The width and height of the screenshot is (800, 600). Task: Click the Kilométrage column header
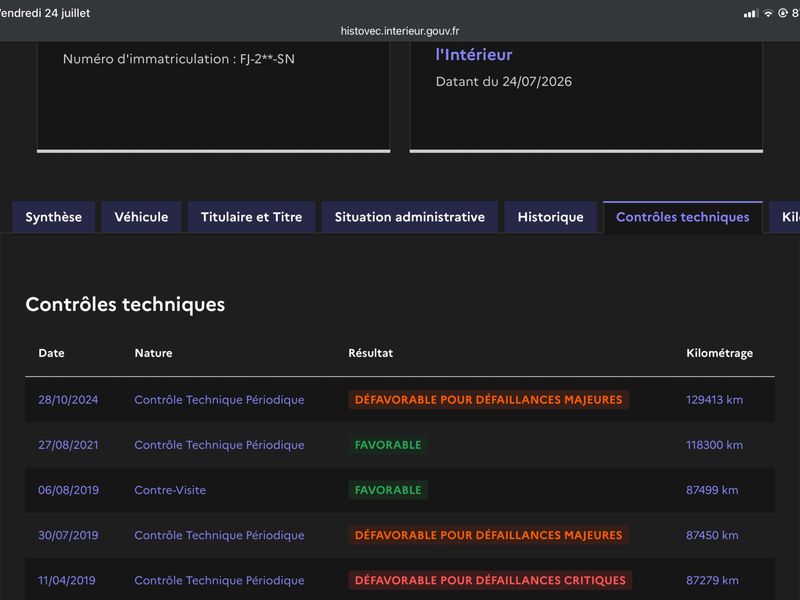719,353
